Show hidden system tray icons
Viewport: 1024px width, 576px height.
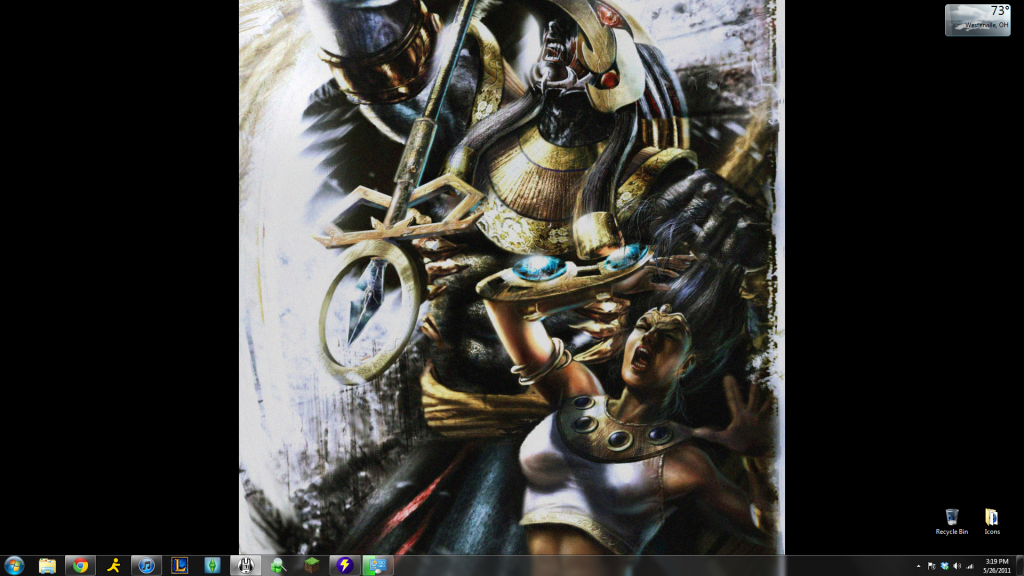(x=918, y=566)
